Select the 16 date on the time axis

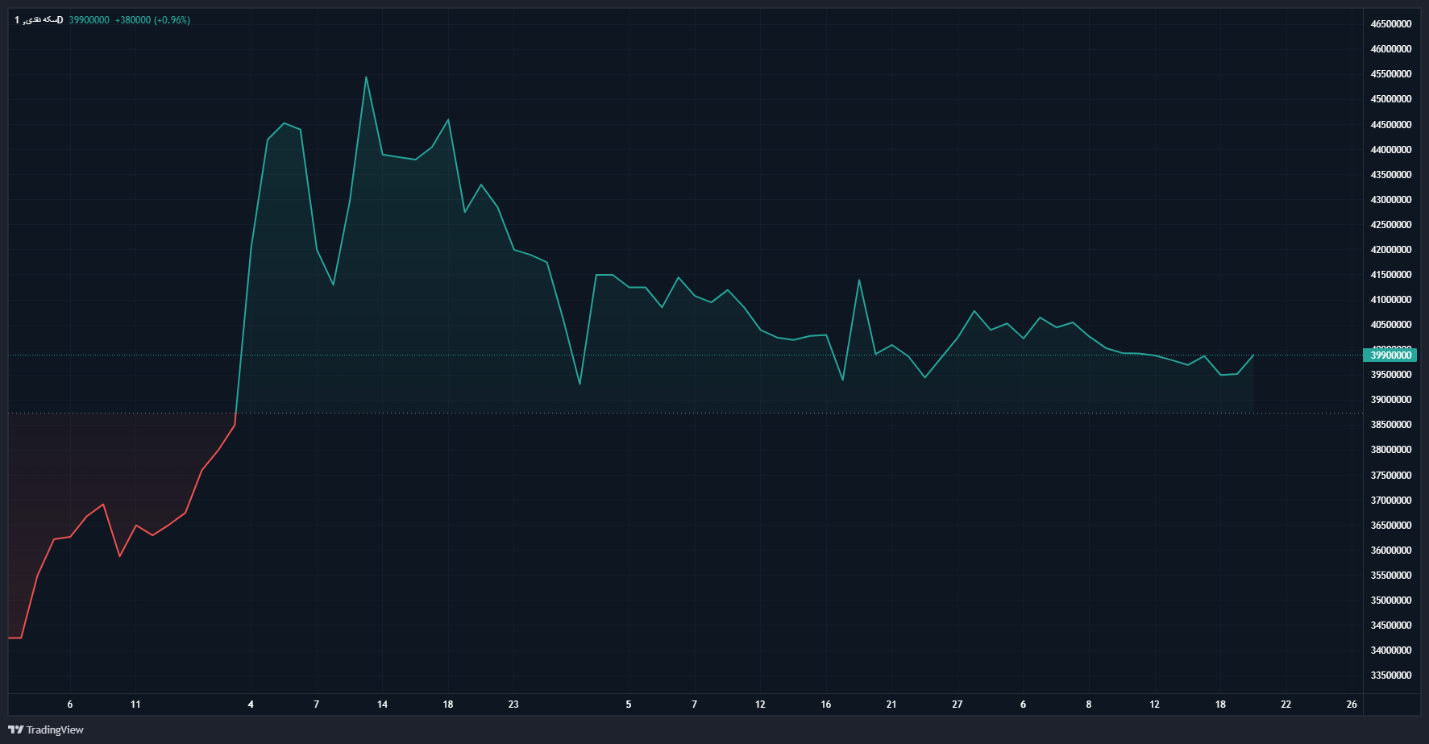point(826,705)
